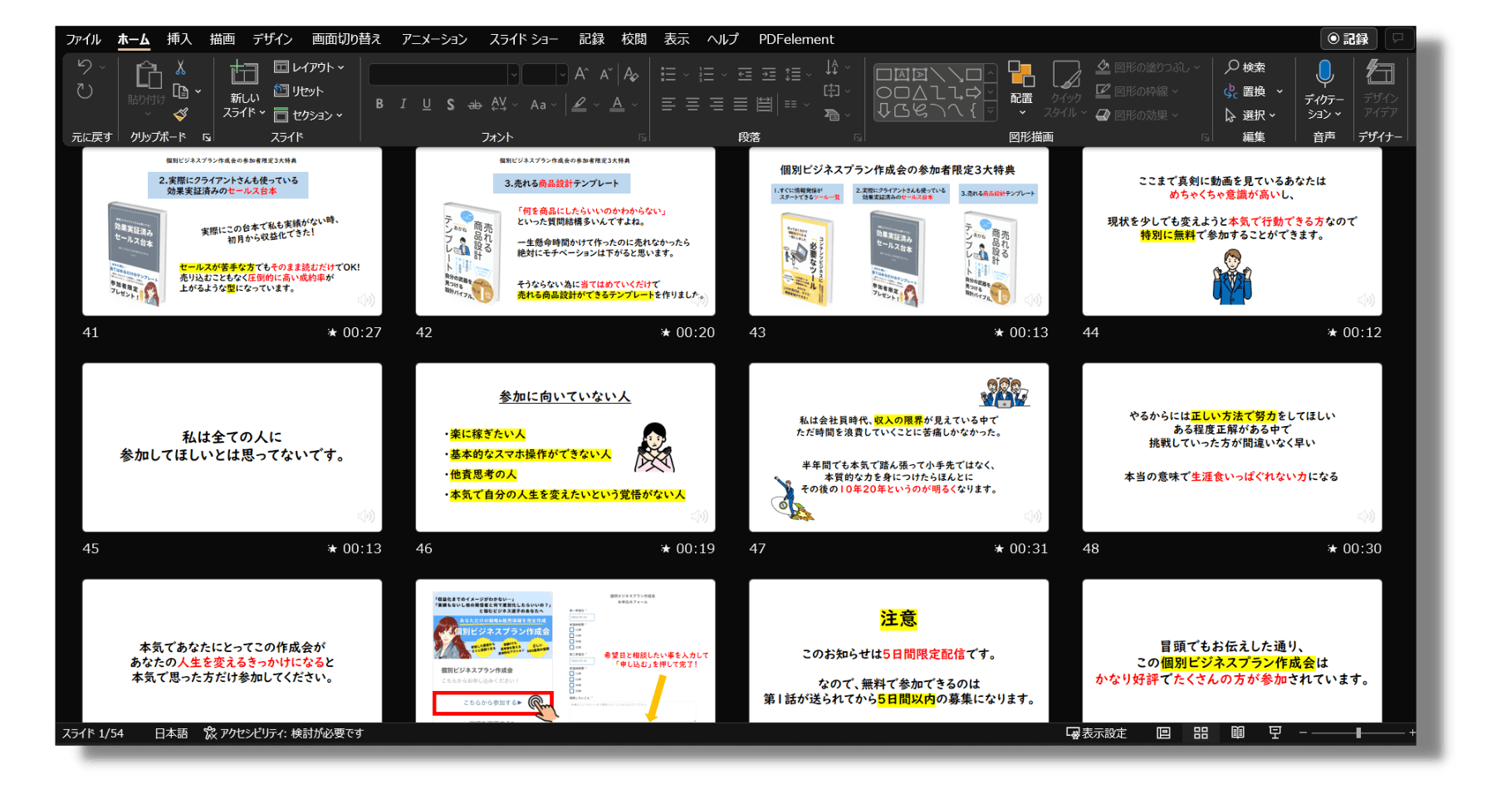The width and height of the screenshot is (1512, 799).
Task: Click the Cut scissors icon
Action: pyautogui.click(x=180, y=67)
